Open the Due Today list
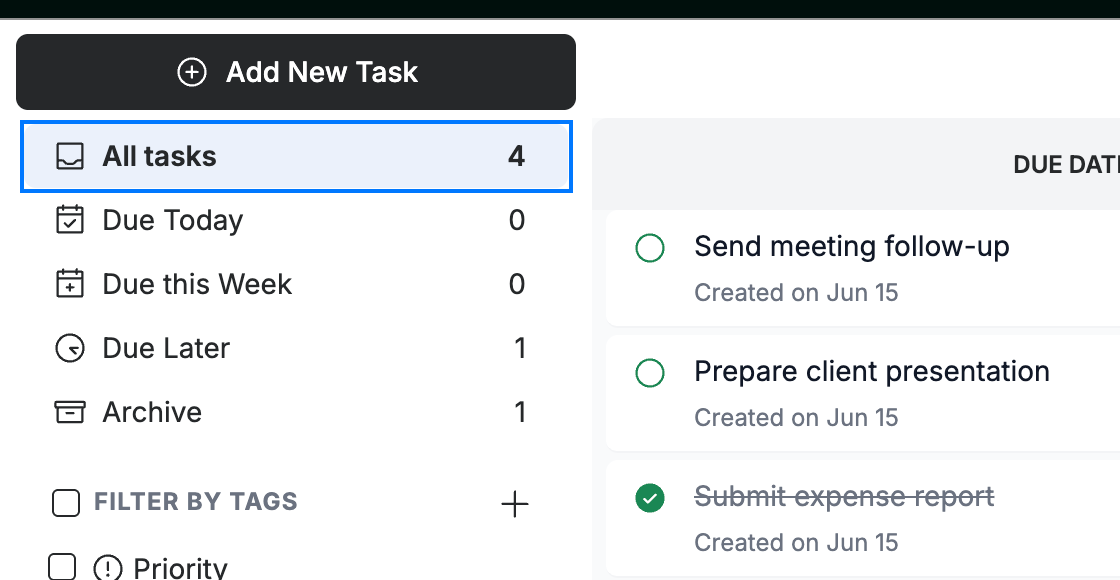 [x=296, y=220]
